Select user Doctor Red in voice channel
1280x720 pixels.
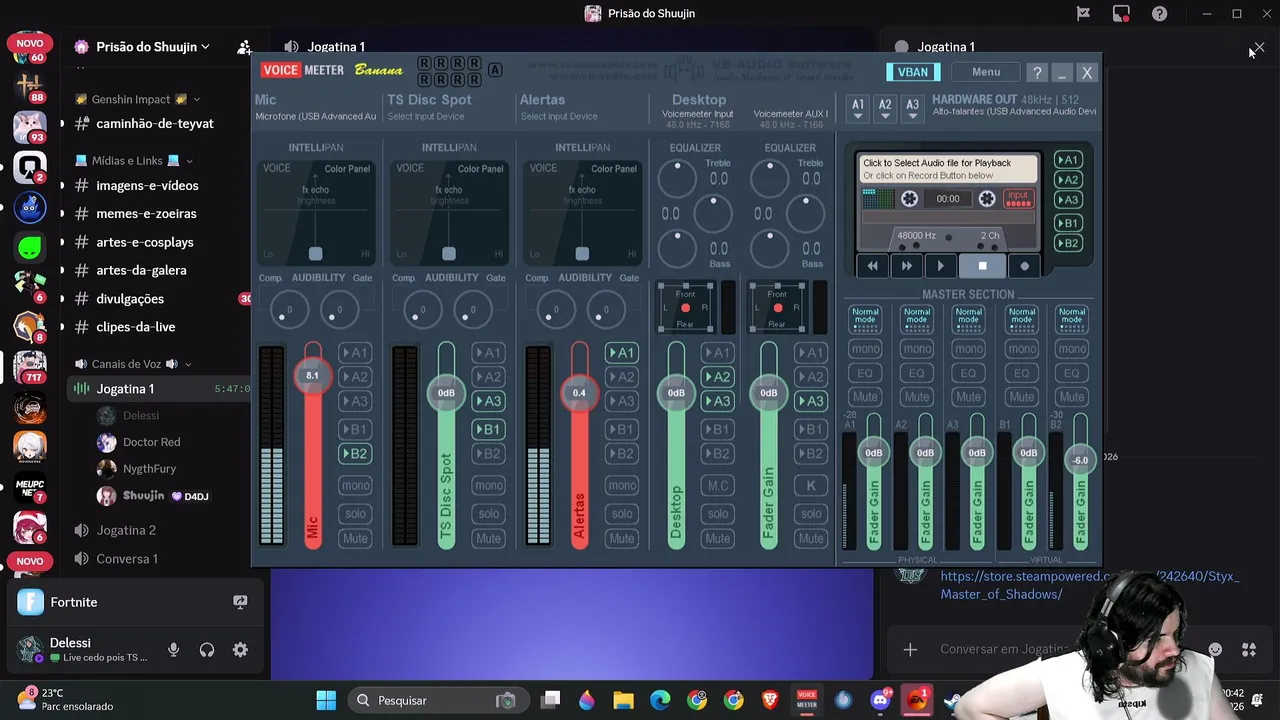[152, 442]
